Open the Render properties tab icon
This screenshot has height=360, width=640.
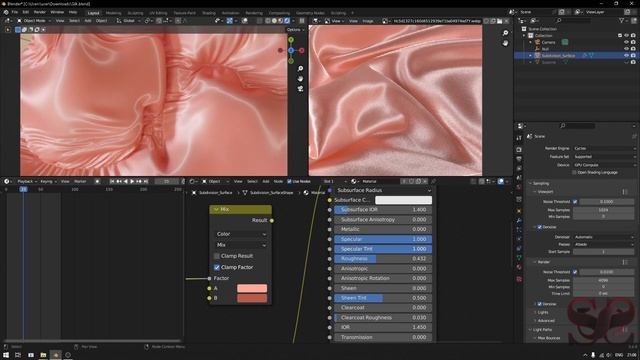pos(519,149)
